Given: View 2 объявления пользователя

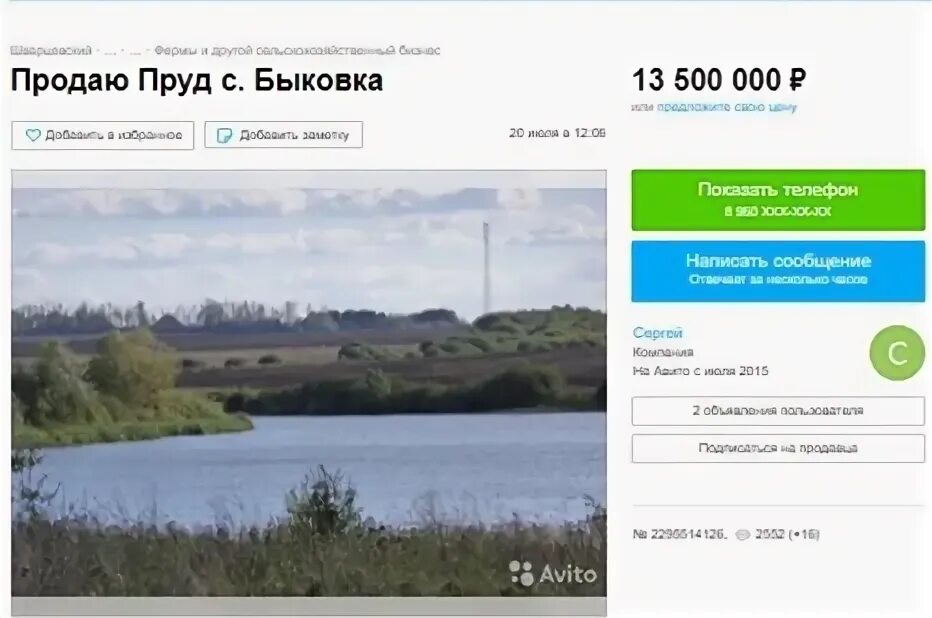Looking at the screenshot, I should point(778,411).
